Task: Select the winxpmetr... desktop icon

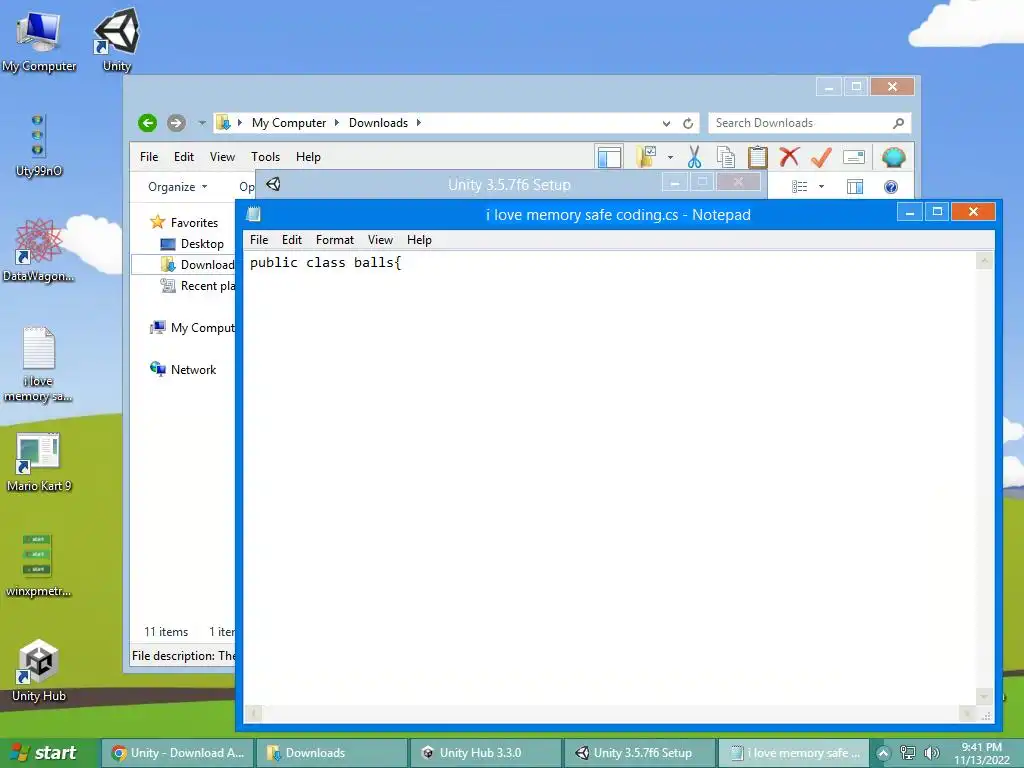Action: pyautogui.click(x=39, y=566)
